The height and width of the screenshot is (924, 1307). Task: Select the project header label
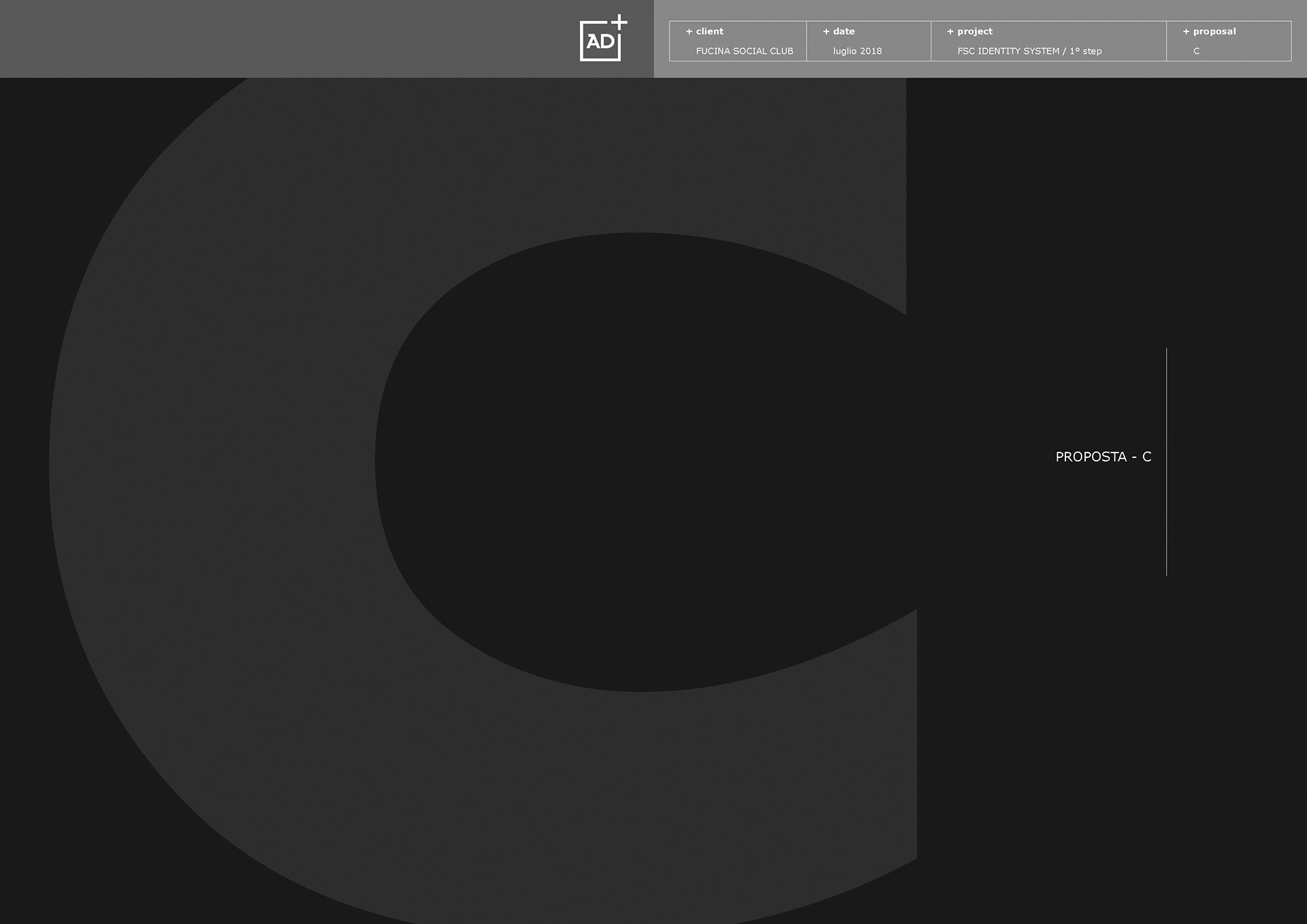point(975,31)
